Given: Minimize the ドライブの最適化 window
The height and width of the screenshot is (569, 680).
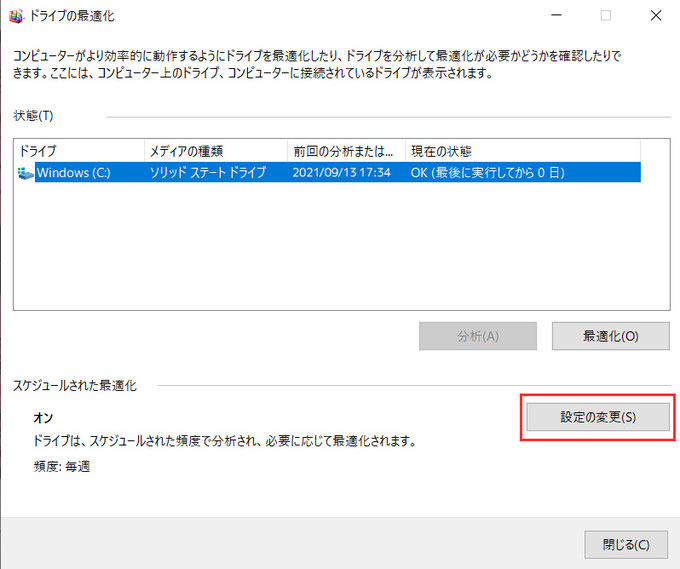Looking at the screenshot, I should tap(556, 16).
